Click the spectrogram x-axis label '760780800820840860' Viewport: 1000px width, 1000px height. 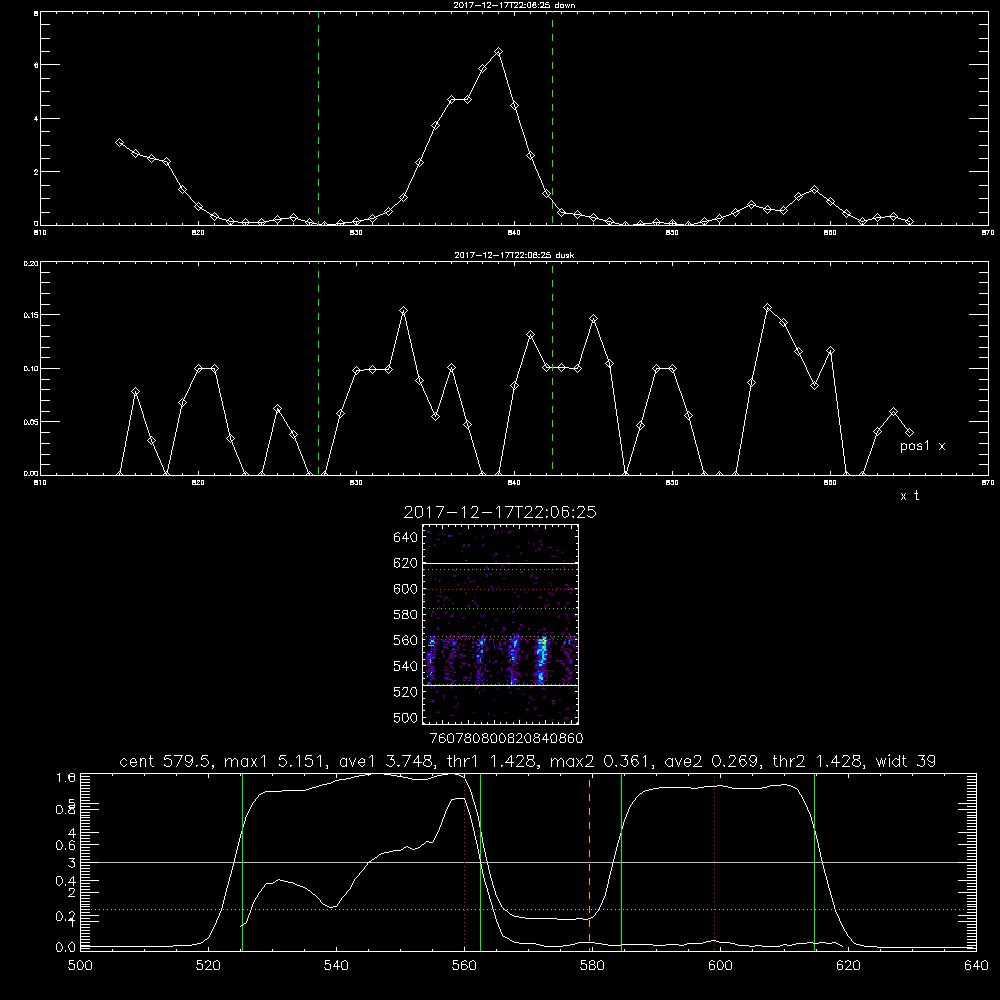tap(506, 738)
